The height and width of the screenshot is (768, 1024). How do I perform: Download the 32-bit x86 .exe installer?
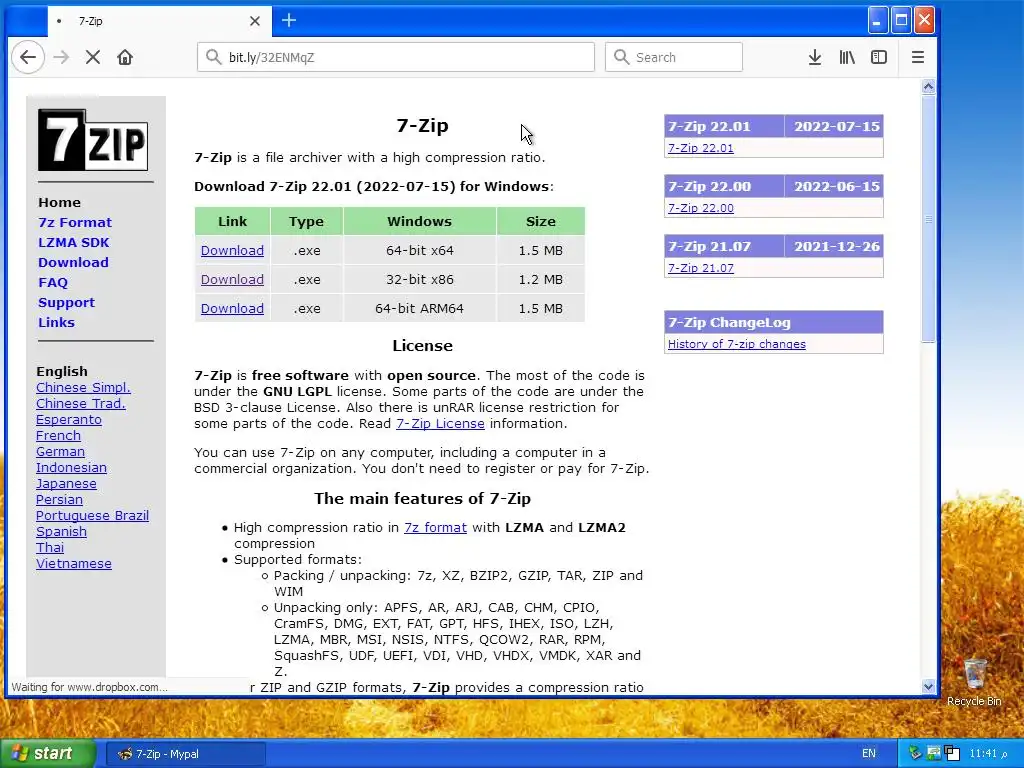point(232,280)
